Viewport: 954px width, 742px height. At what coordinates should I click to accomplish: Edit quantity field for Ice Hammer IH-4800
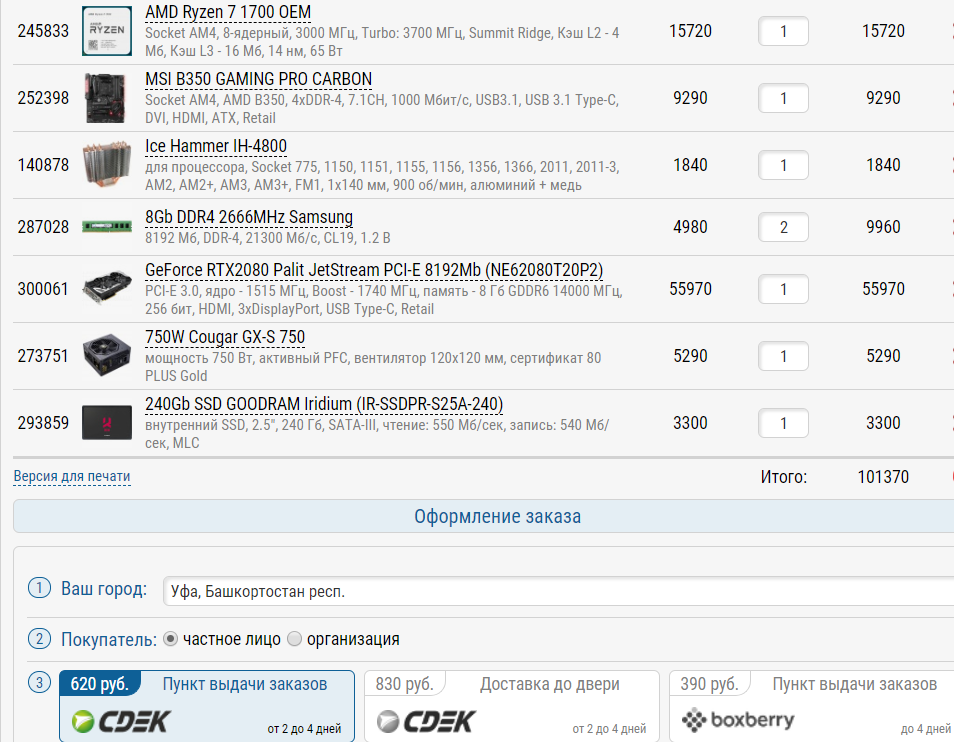(x=783, y=165)
